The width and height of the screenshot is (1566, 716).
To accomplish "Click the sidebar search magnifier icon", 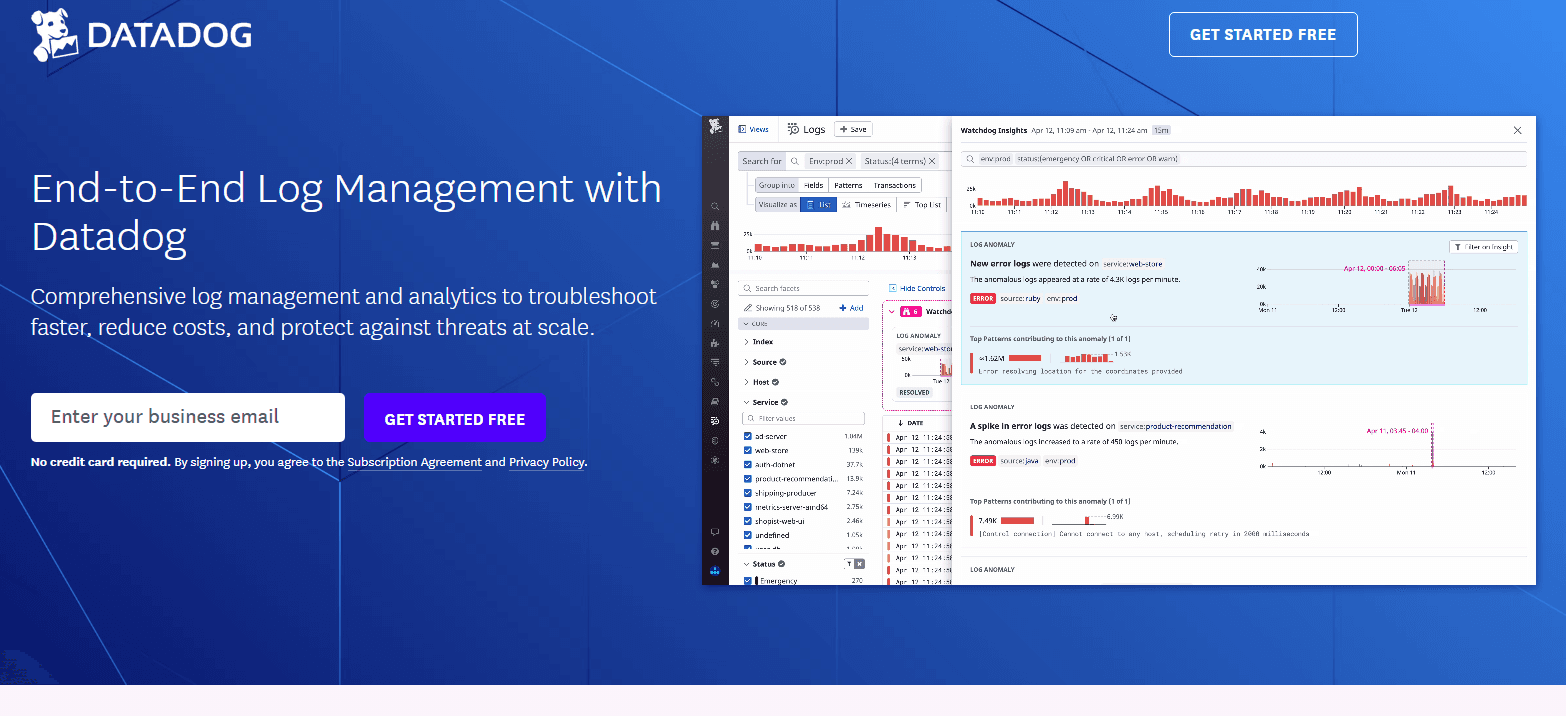I will (715, 207).
